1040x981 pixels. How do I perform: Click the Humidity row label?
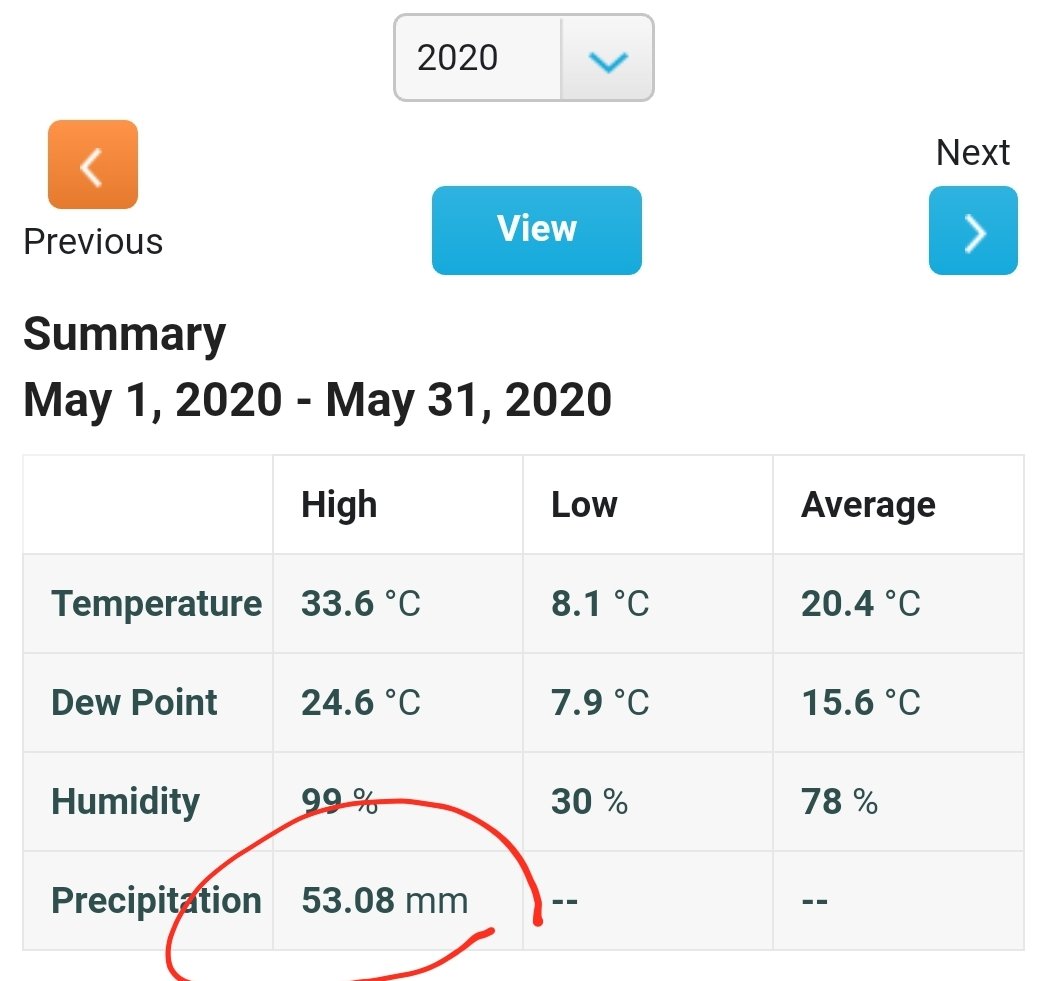pyautogui.click(x=125, y=801)
